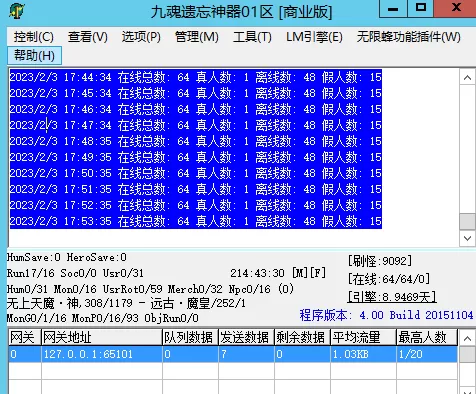Click the 发送数据 column header
This screenshot has width=476, height=394.
click(x=247, y=337)
